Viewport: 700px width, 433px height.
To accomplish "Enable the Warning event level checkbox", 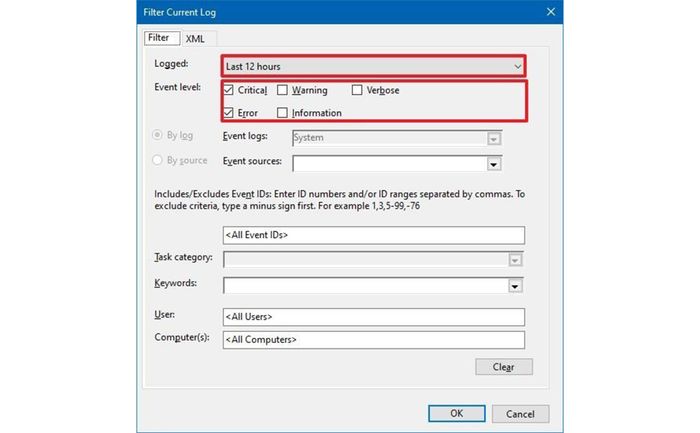I will pyautogui.click(x=282, y=90).
